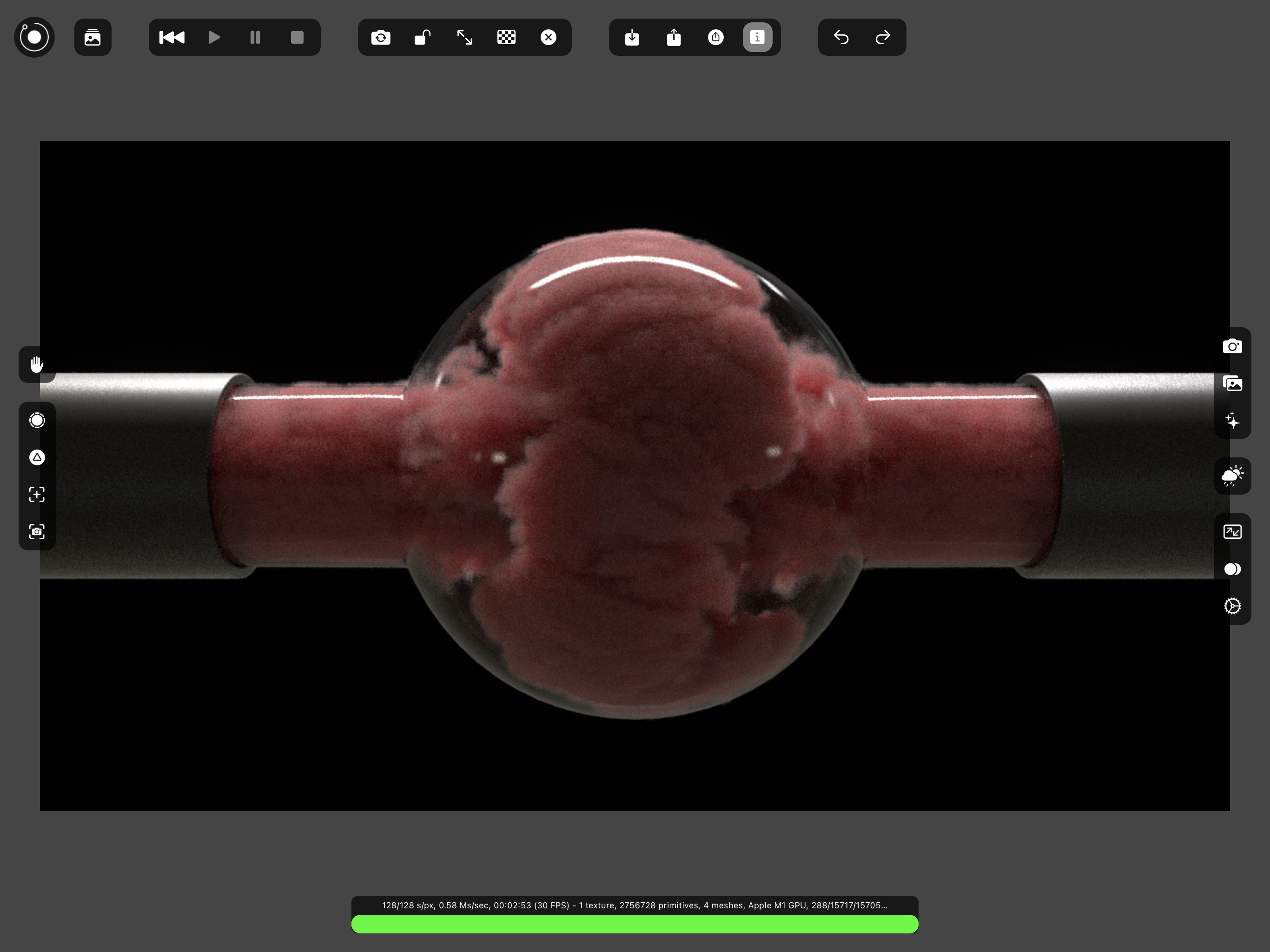The height and width of the screenshot is (952, 1270).
Task: Redo the last action
Action: coord(883,37)
